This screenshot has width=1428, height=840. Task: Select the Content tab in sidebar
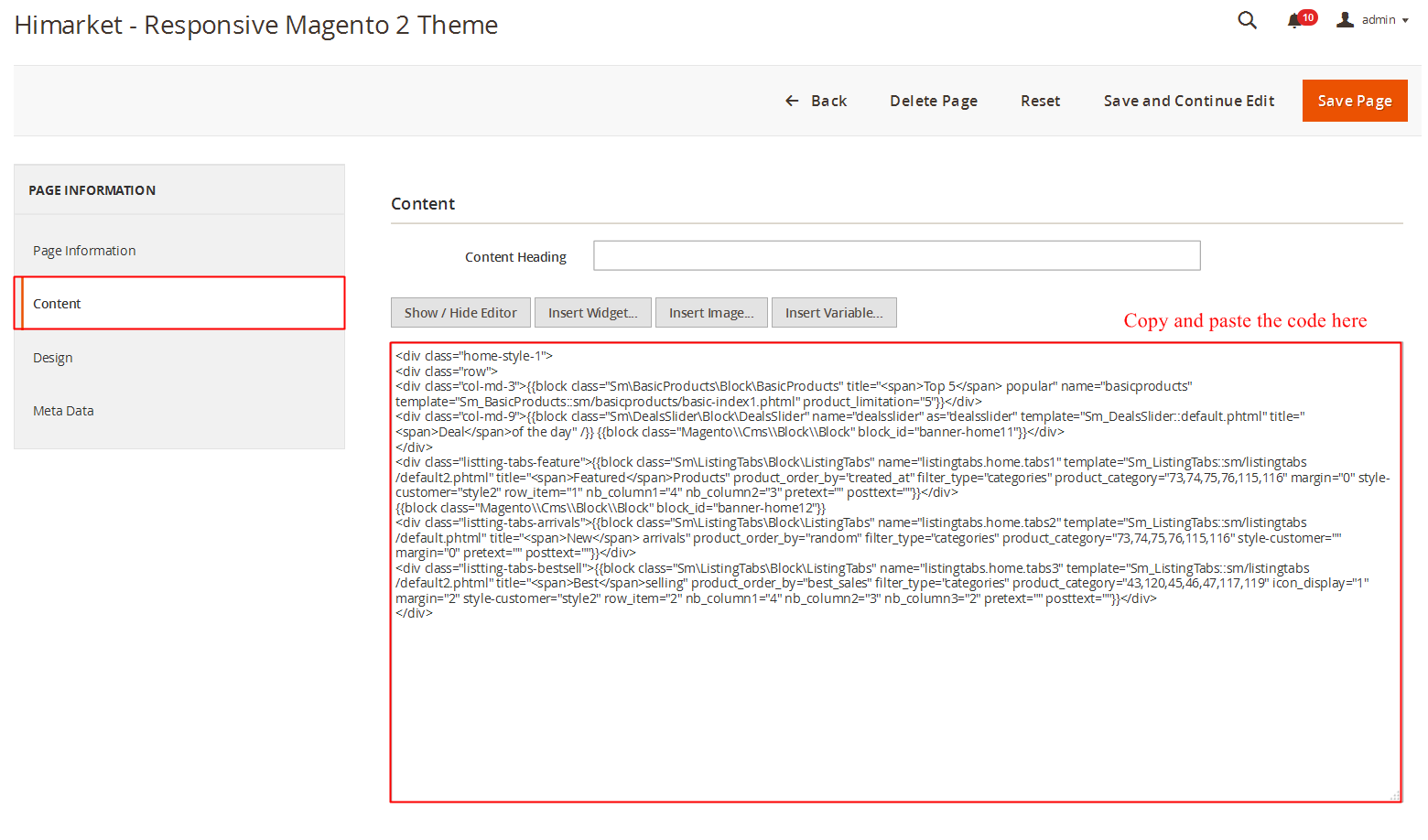(179, 303)
